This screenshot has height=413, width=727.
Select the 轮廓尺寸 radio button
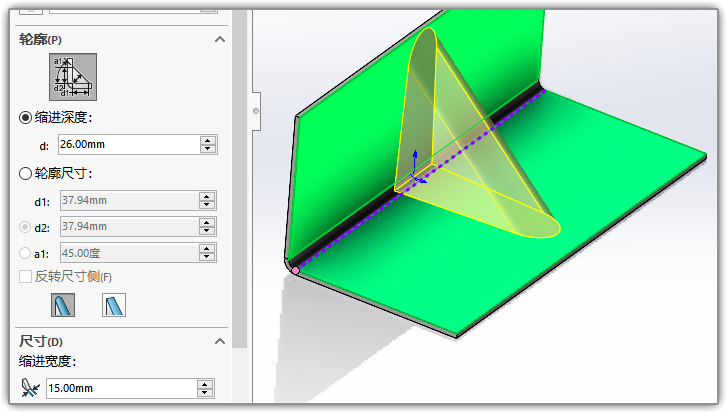point(26,173)
